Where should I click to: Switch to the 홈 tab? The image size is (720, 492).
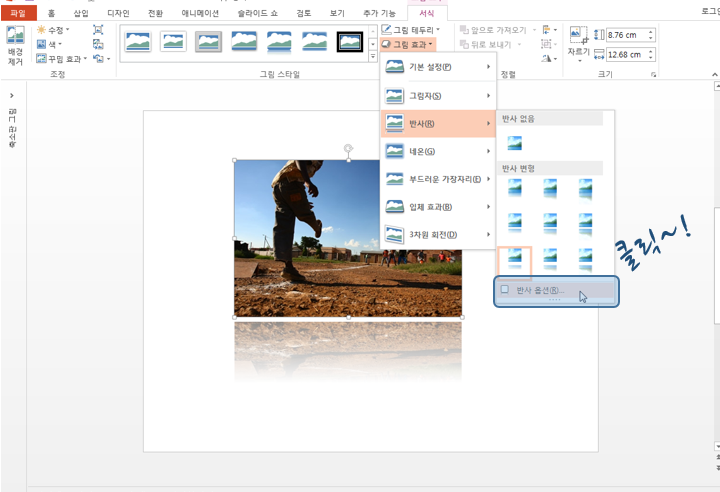tap(51, 13)
